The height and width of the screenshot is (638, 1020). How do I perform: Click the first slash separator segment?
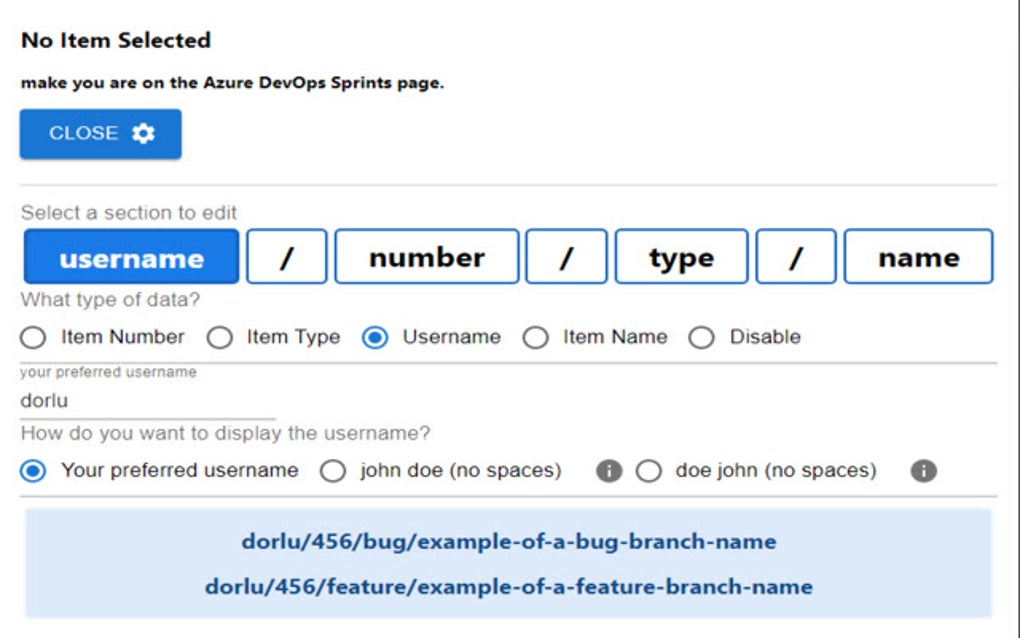(287, 257)
